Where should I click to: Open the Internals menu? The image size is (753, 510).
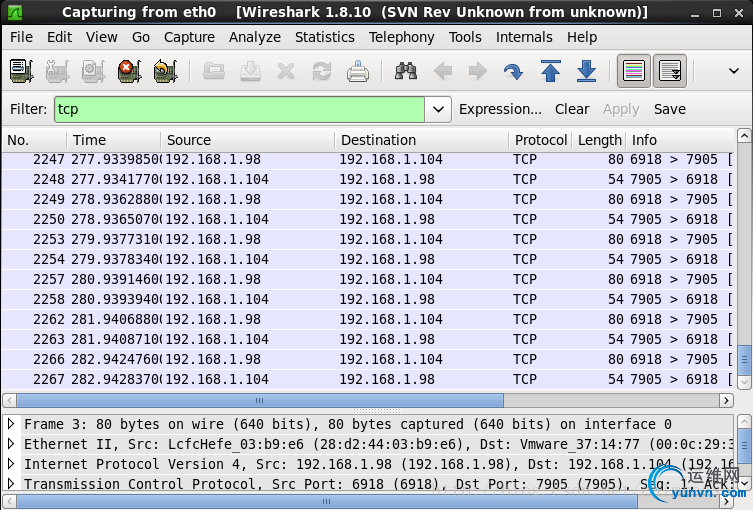coord(524,37)
